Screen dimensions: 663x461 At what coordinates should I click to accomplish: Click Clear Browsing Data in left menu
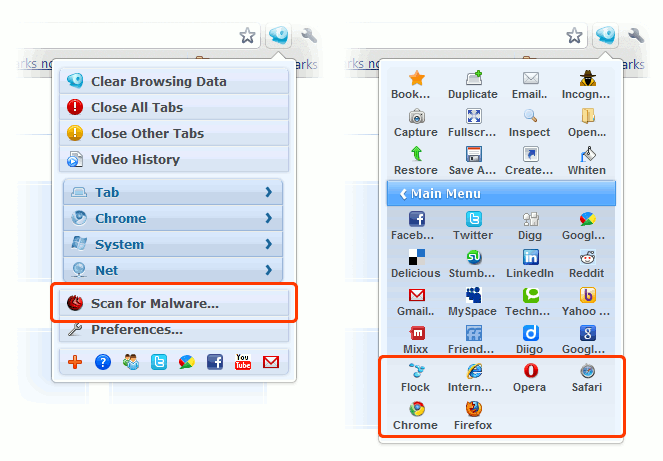pos(174,81)
